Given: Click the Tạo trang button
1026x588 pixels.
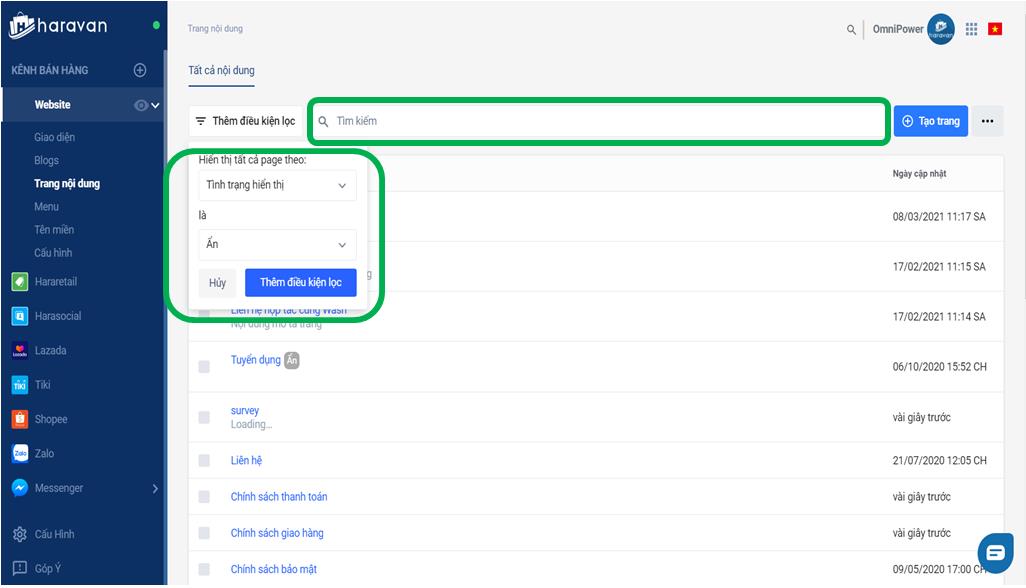Looking at the screenshot, I should click(930, 121).
